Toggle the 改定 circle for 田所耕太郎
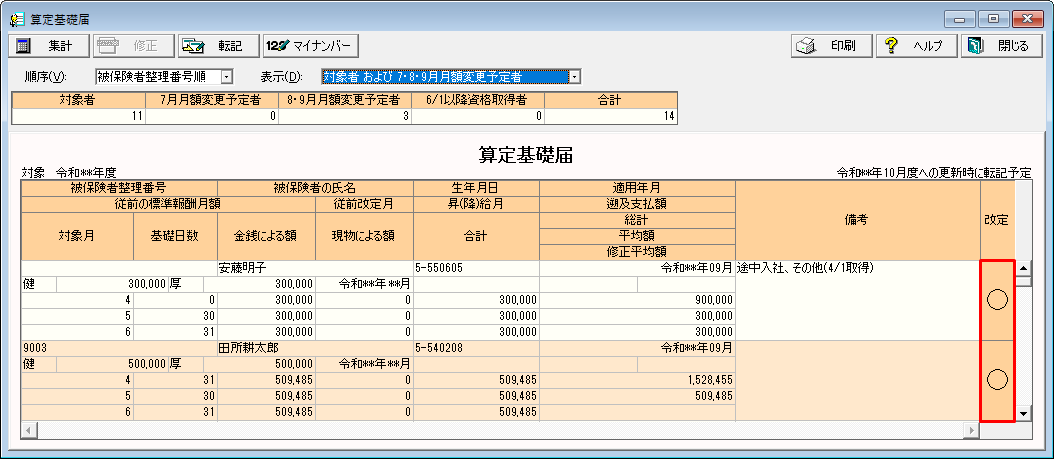Viewport: 1054px width, 459px height. pos(997,379)
